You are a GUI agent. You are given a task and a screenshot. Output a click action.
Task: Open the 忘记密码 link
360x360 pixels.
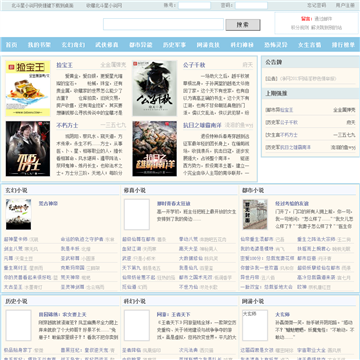pos(316,5)
